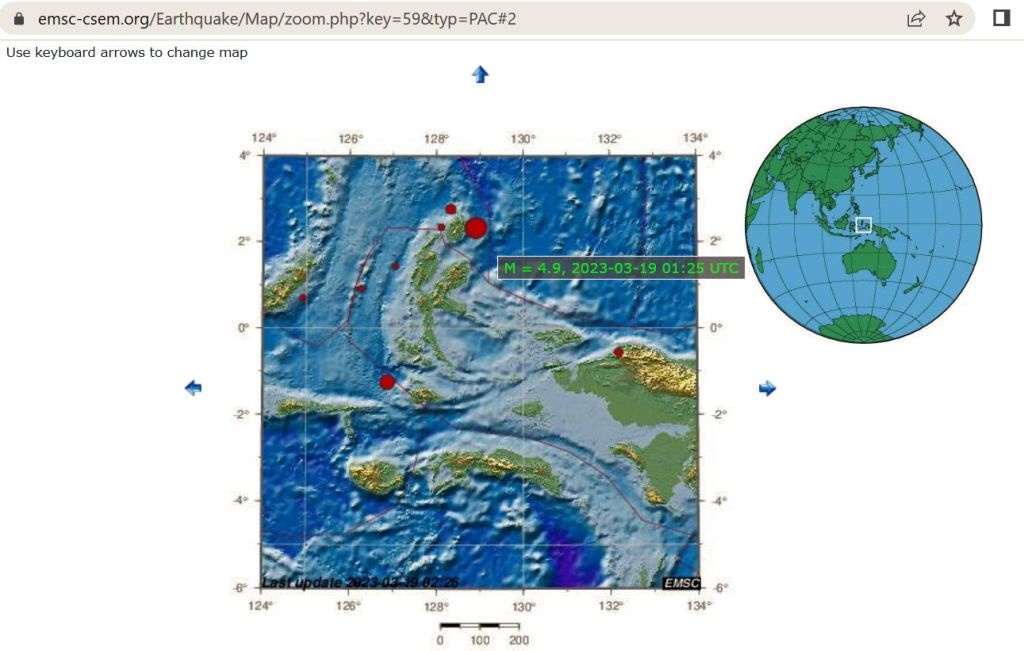This screenshot has height=651, width=1024.
Task: Click the right arrow to shift map east
Action: click(767, 388)
